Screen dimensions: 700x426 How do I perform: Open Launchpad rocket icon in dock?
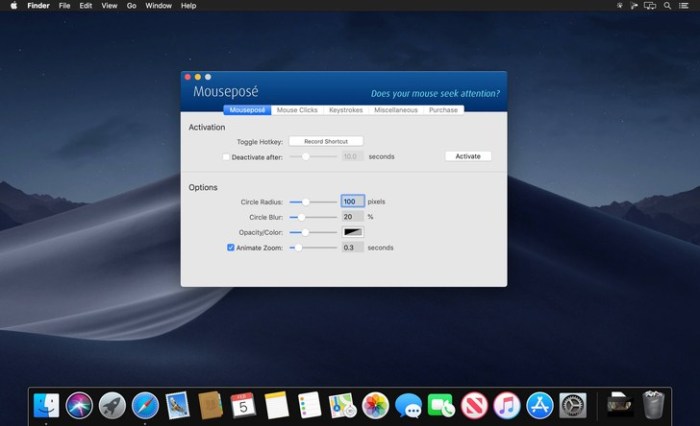point(112,405)
